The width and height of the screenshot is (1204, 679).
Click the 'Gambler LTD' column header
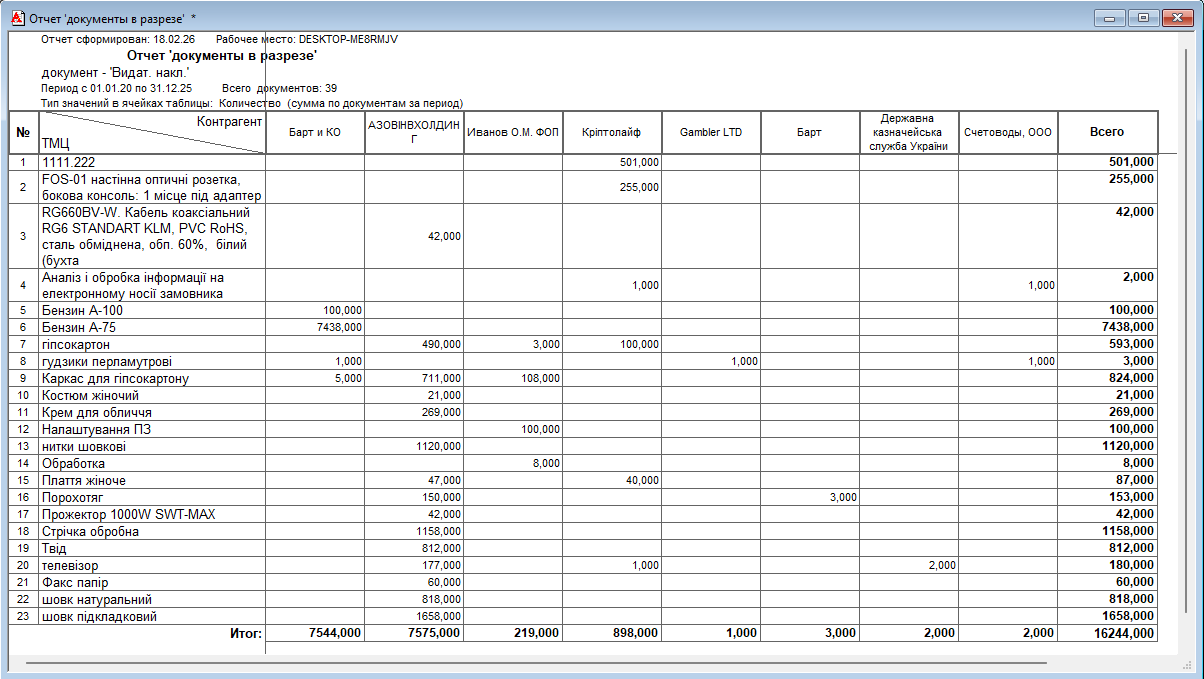[710, 132]
